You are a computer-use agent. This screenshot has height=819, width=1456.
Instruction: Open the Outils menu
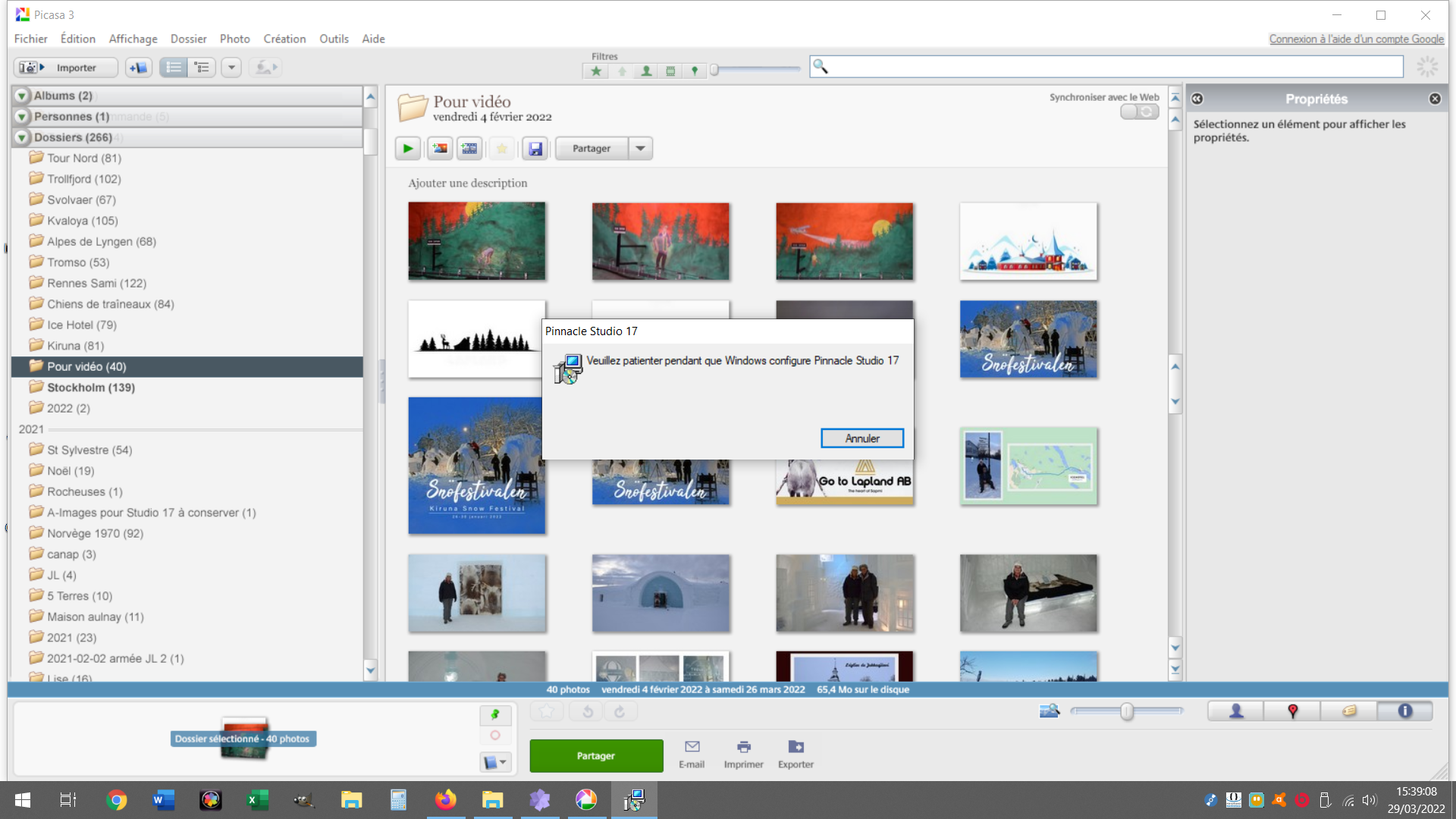tap(334, 39)
